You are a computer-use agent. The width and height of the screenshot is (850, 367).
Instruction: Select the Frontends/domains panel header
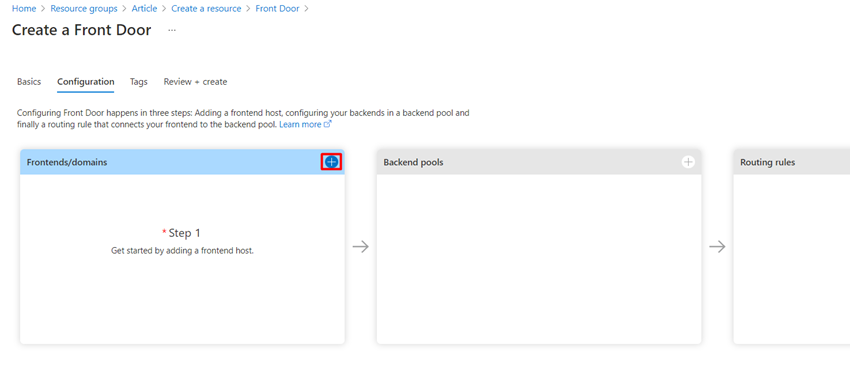pos(182,162)
